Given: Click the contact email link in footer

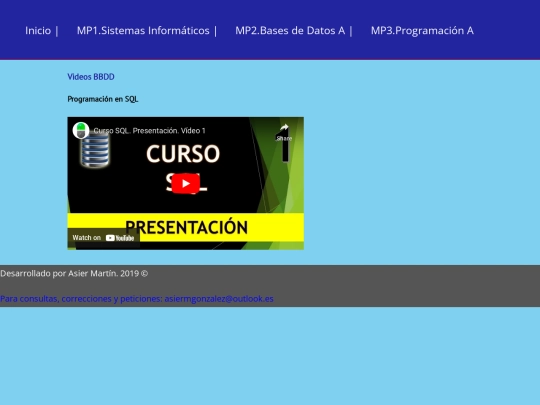Looking at the screenshot, I should [x=137, y=299].
